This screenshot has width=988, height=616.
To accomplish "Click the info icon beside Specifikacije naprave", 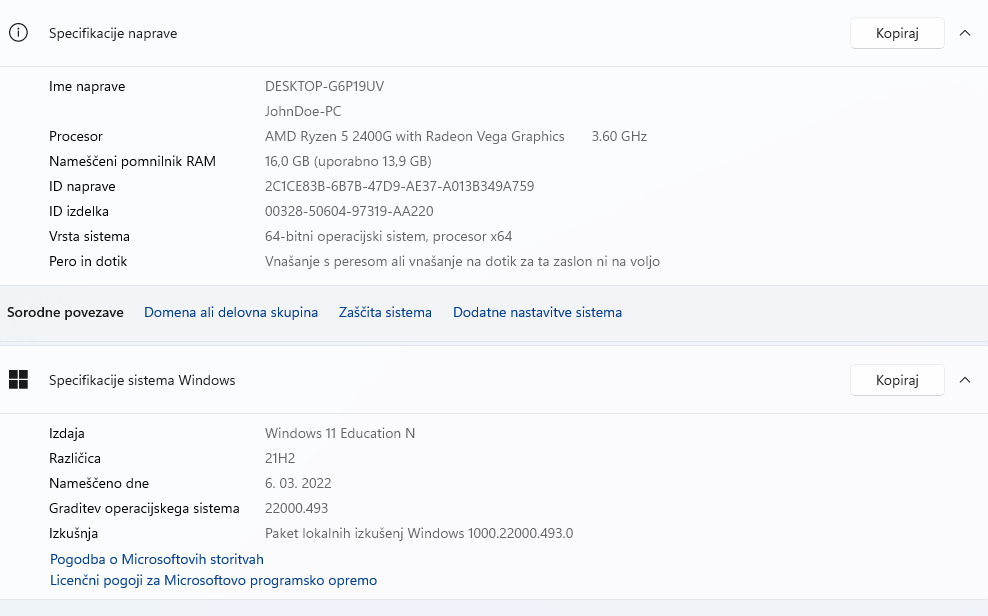I will [18, 33].
